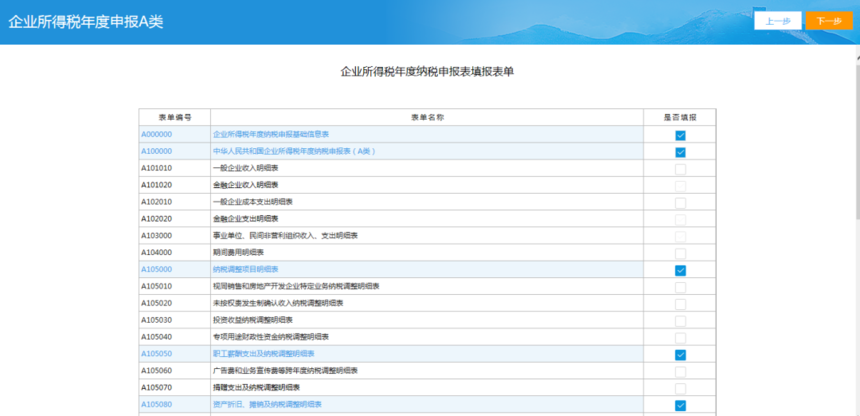Image resolution: width=860 pixels, height=416 pixels.
Task: Check the A105060 广告费和业务宣传费 checkbox
Action: coord(680,372)
